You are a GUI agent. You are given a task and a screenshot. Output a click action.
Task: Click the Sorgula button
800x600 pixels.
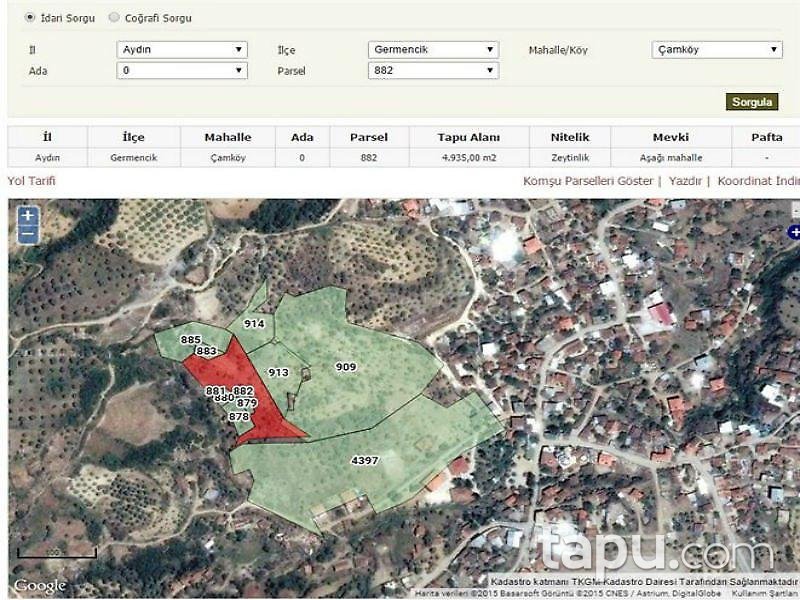pos(752,102)
